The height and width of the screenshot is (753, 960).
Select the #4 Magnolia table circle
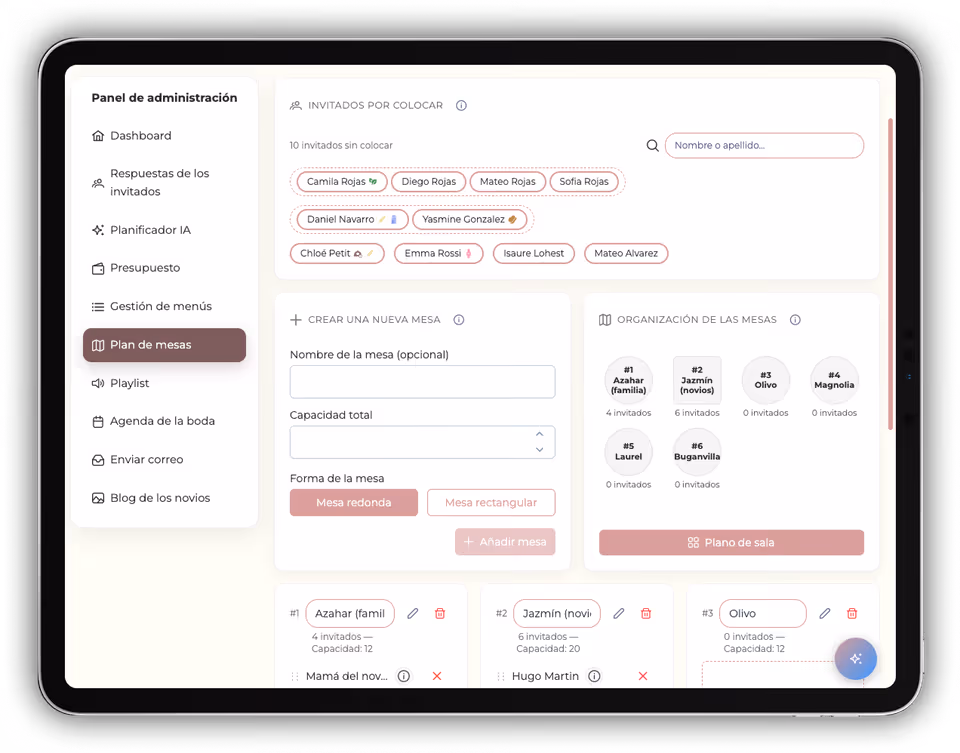834,380
